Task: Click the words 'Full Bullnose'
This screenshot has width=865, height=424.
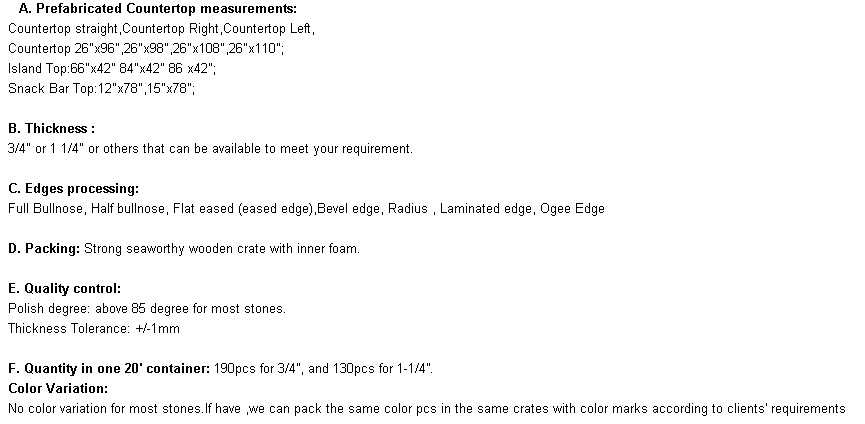Action: [x=45, y=208]
